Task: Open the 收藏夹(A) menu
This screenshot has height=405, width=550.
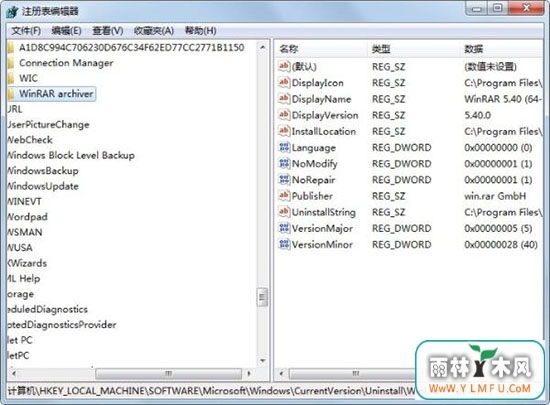Action: coord(154,31)
